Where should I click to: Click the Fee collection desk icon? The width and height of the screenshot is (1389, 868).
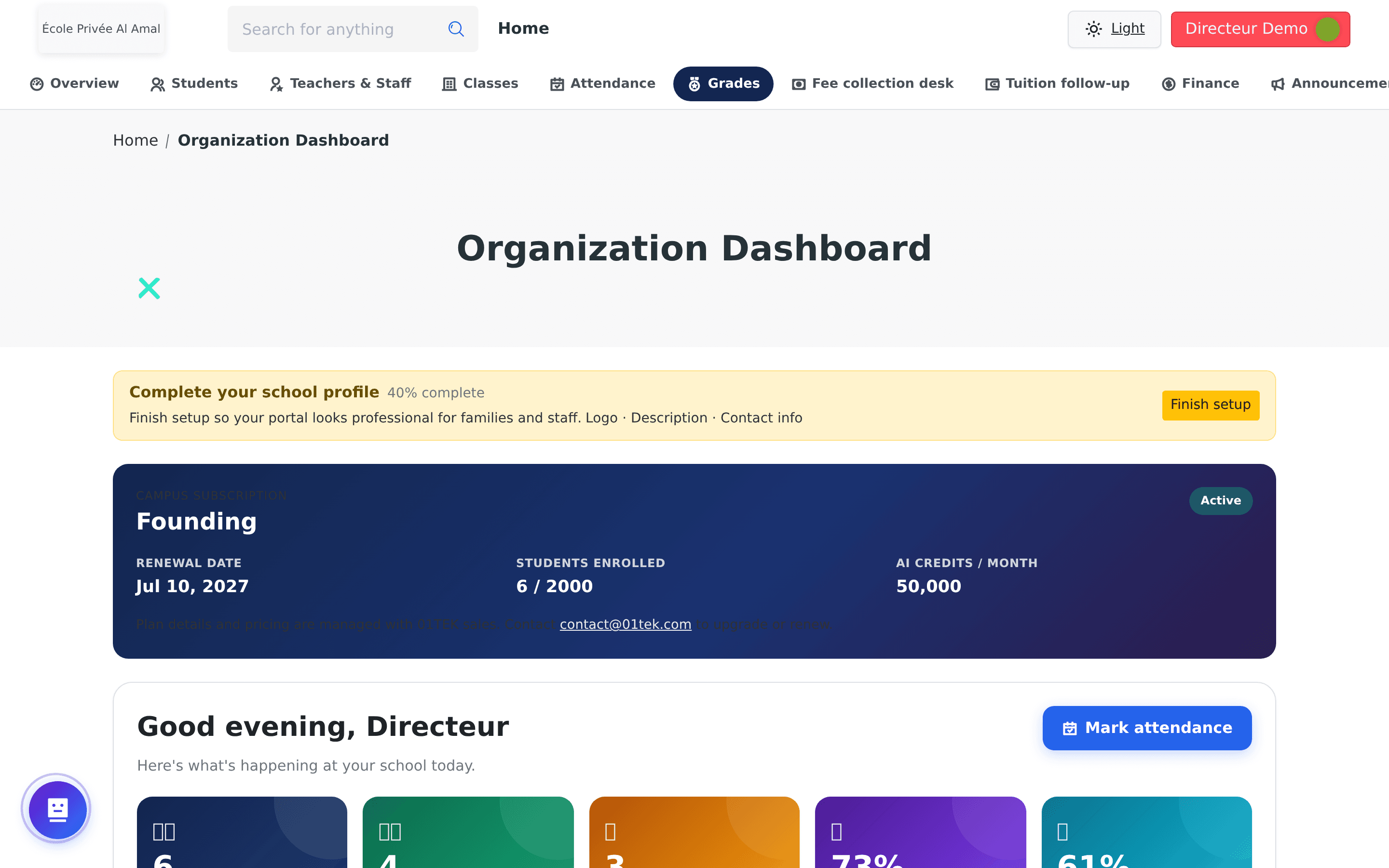[798, 84]
